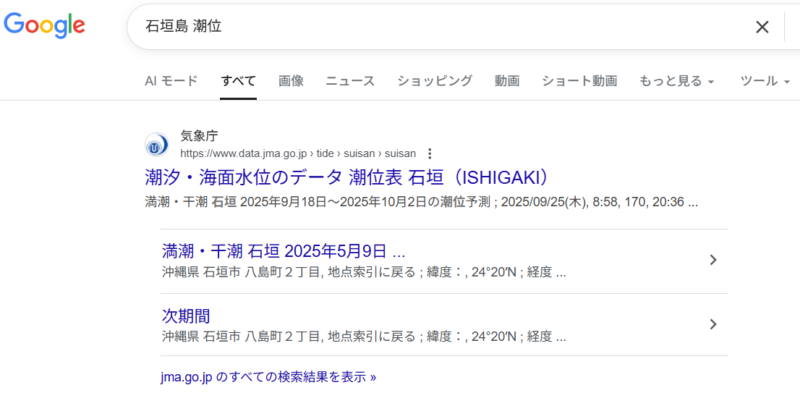Expand the もっと見る dropdown

[677, 81]
